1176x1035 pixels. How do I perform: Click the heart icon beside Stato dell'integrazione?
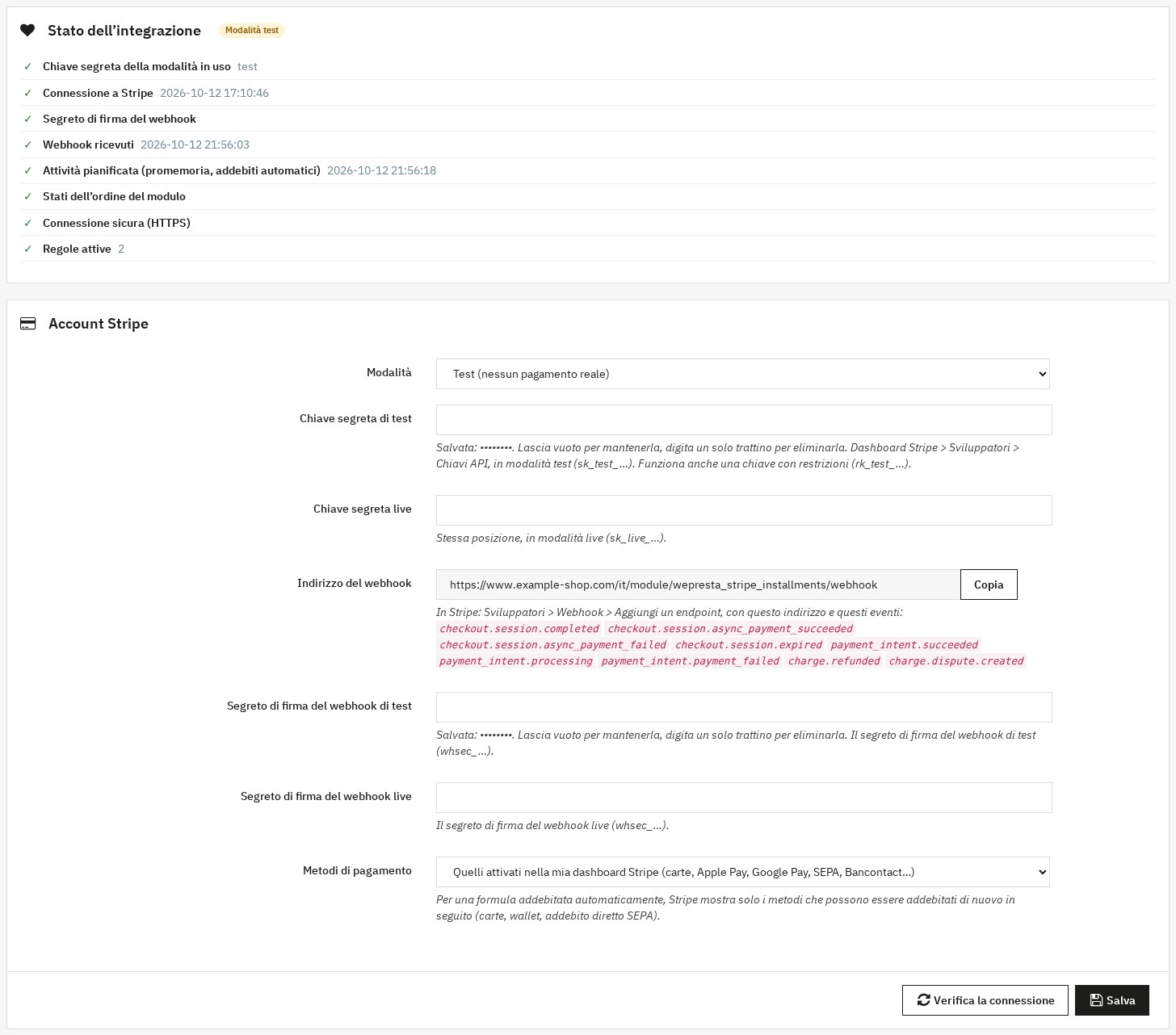(27, 31)
